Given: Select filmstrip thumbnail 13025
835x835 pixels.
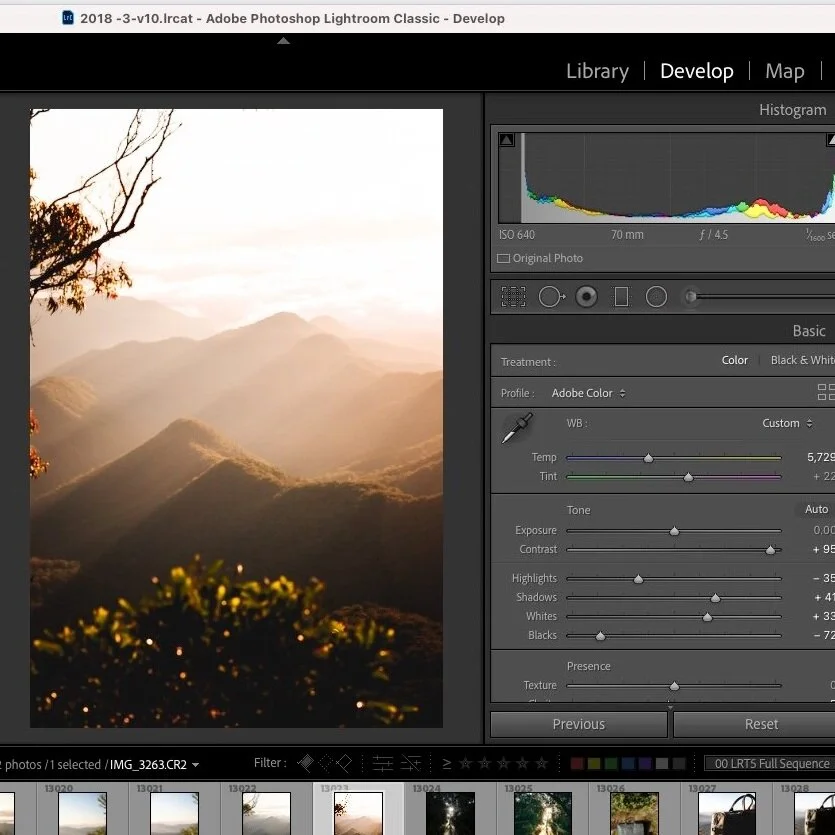Looking at the screenshot, I should 542,814.
